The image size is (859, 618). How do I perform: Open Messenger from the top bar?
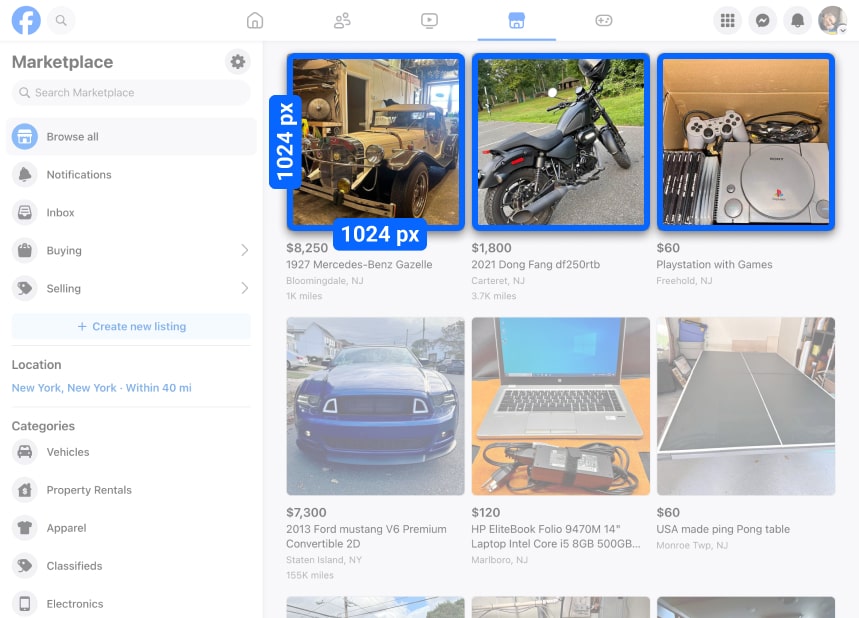click(762, 19)
